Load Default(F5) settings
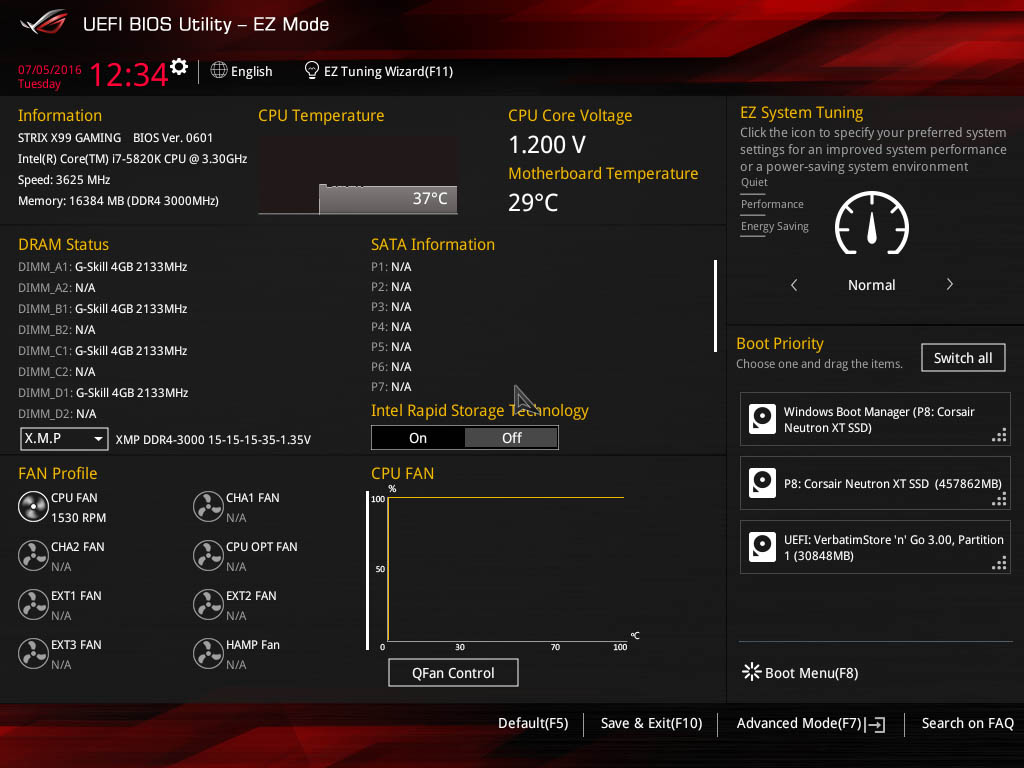1024x768 pixels. (533, 724)
